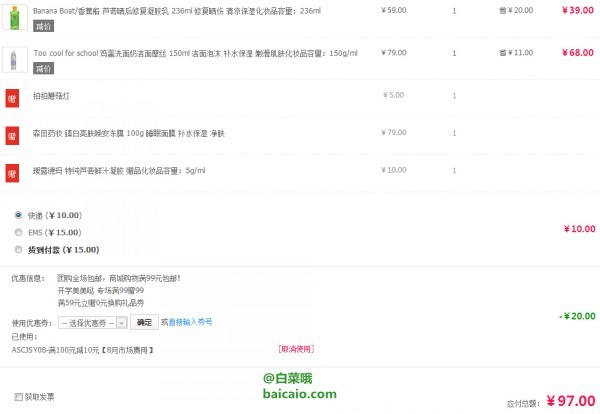Select the cash on delivery ¥15.00 option
Screen dimensions: 600x414
click(x=18, y=249)
